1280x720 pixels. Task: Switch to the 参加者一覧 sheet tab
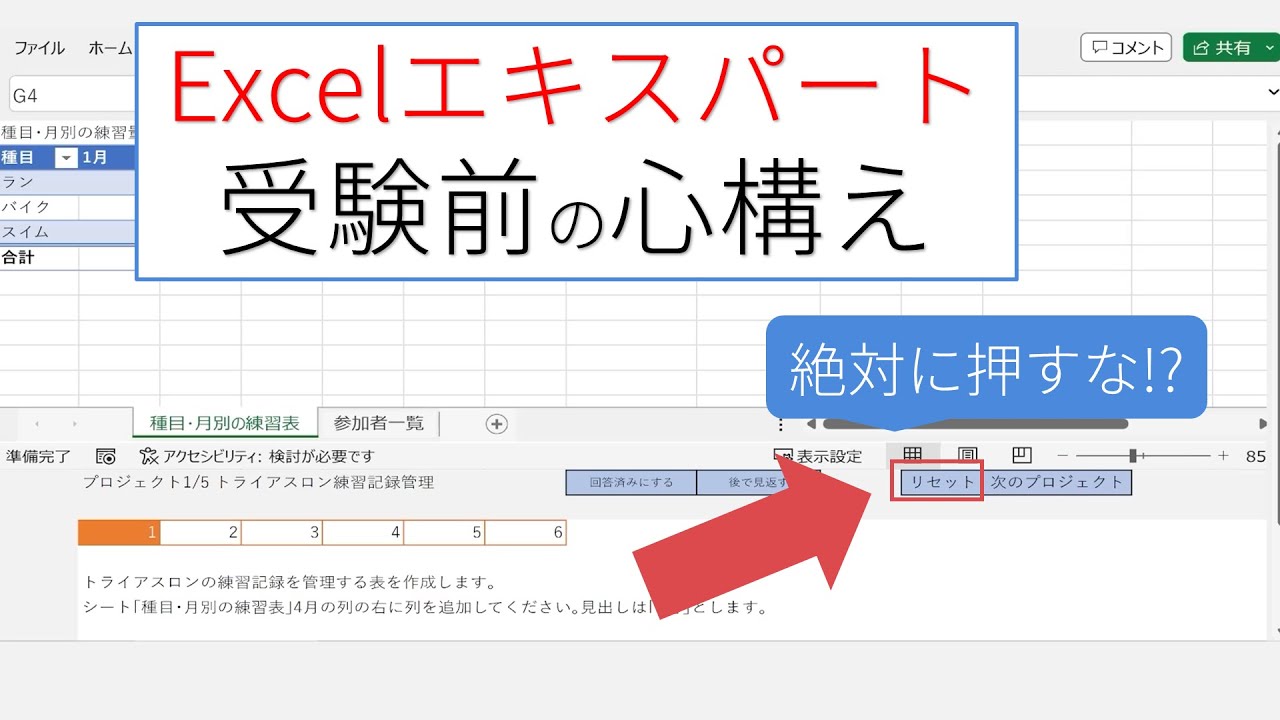click(x=379, y=423)
